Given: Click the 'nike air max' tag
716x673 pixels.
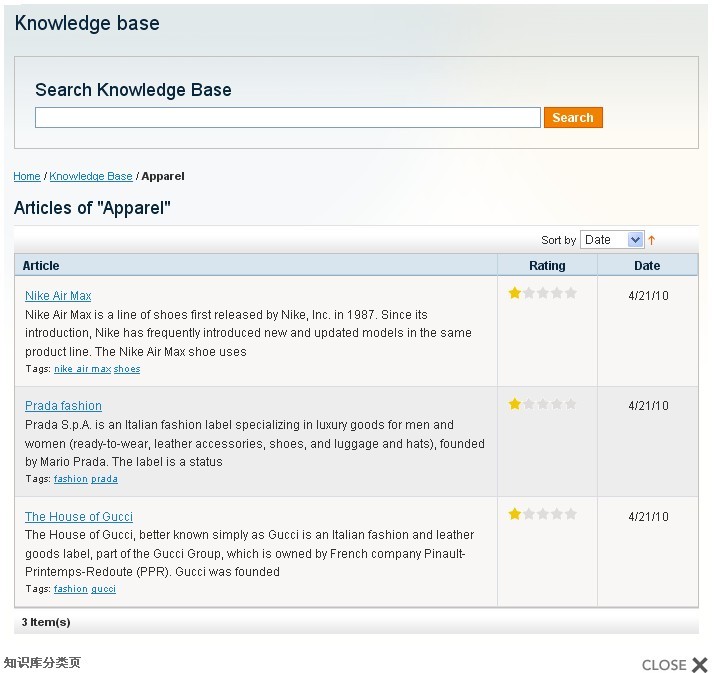Looking at the screenshot, I should pos(83,369).
